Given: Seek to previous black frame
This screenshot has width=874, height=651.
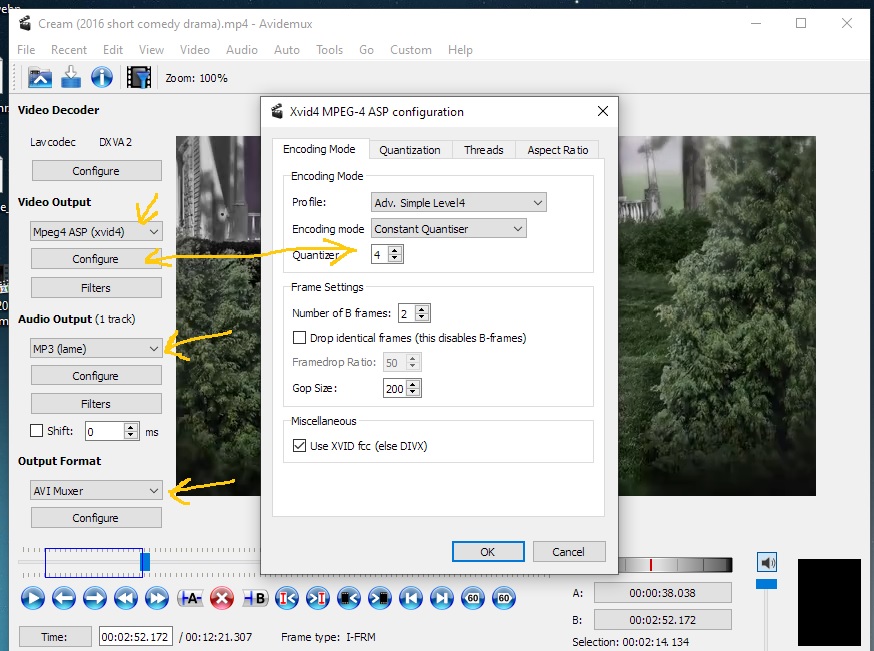Looking at the screenshot, I should click(349, 599).
